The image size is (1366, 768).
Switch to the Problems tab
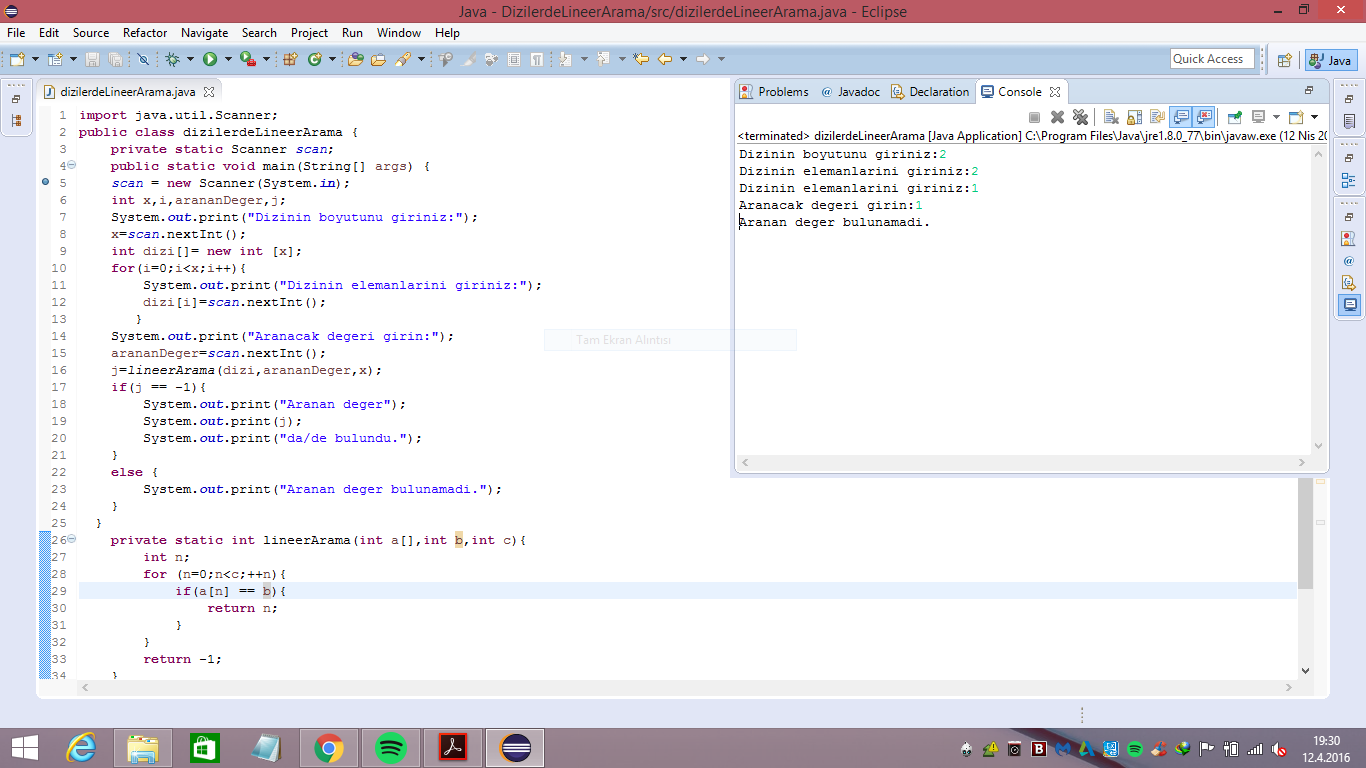click(774, 92)
